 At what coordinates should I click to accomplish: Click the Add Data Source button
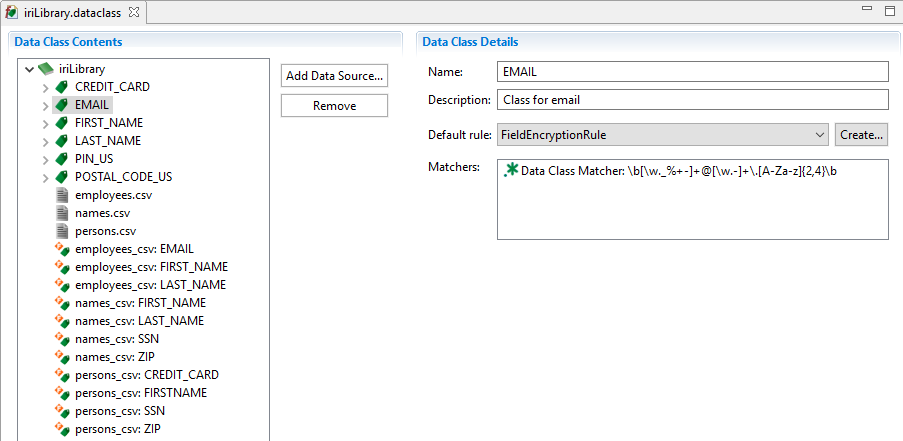click(x=334, y=75)
